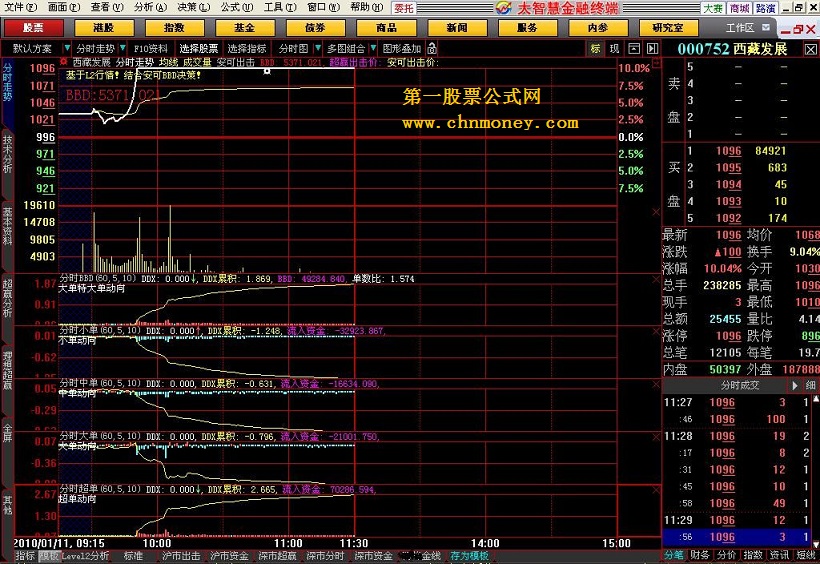Viewport: 820px width, 564px height.
Task: Toggle the 现 button in toolbar
Action: pos(614,49)
